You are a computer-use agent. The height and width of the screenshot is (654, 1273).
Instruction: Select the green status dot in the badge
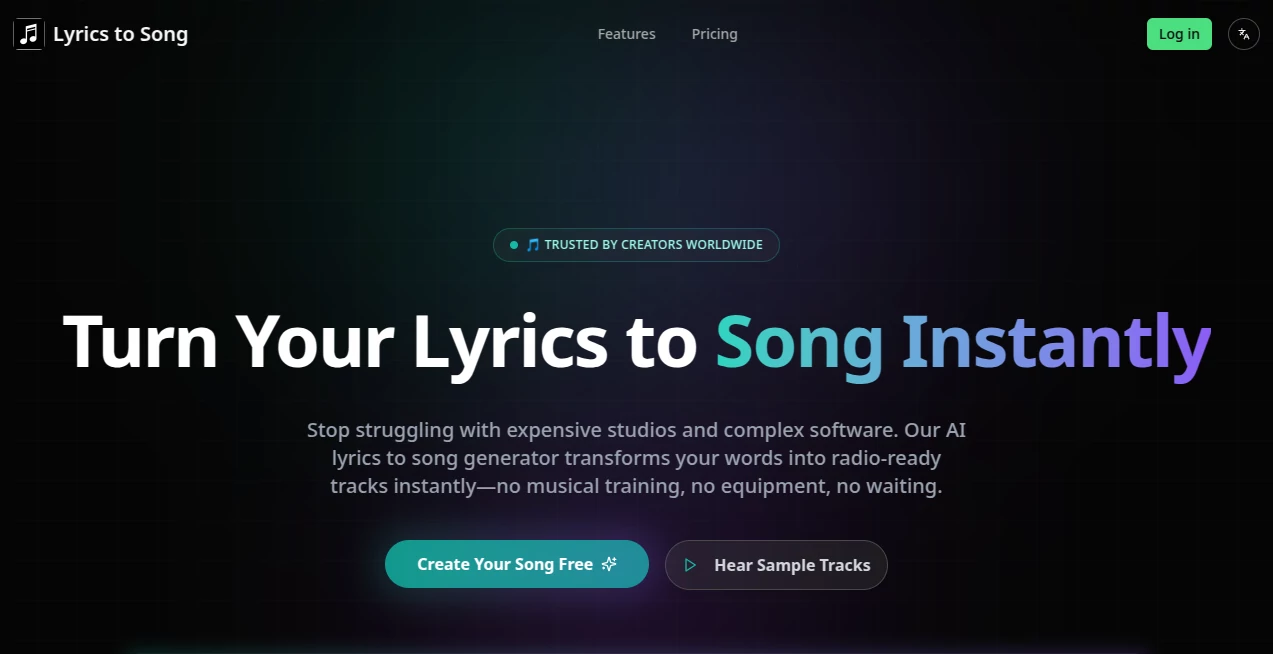pyautogui.click(x=515, y=244)
